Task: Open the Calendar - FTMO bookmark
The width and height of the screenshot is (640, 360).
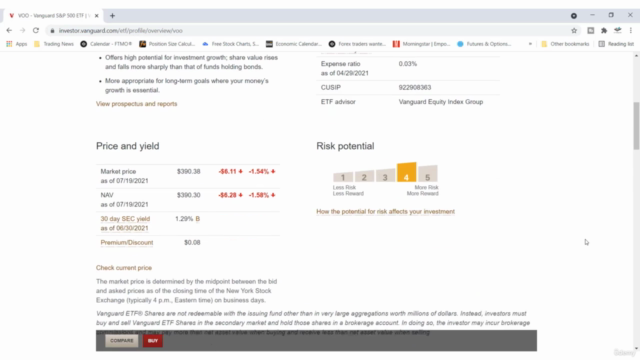Action: click(x=106, y=44)
